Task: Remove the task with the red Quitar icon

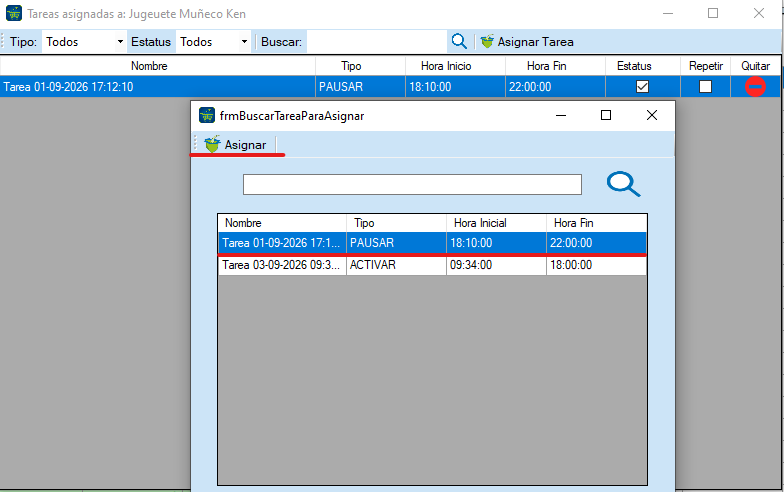Action: tap(755, 86)
